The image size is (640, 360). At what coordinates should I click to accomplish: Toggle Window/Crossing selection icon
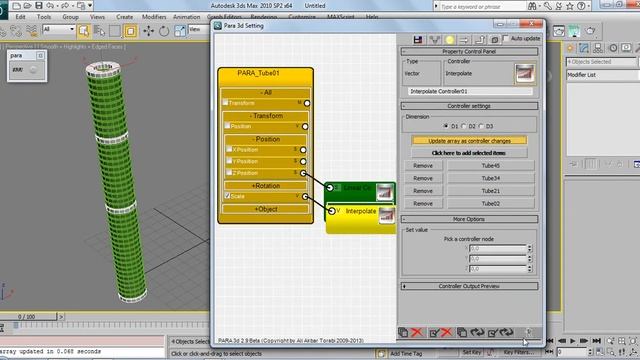[131, 31]
